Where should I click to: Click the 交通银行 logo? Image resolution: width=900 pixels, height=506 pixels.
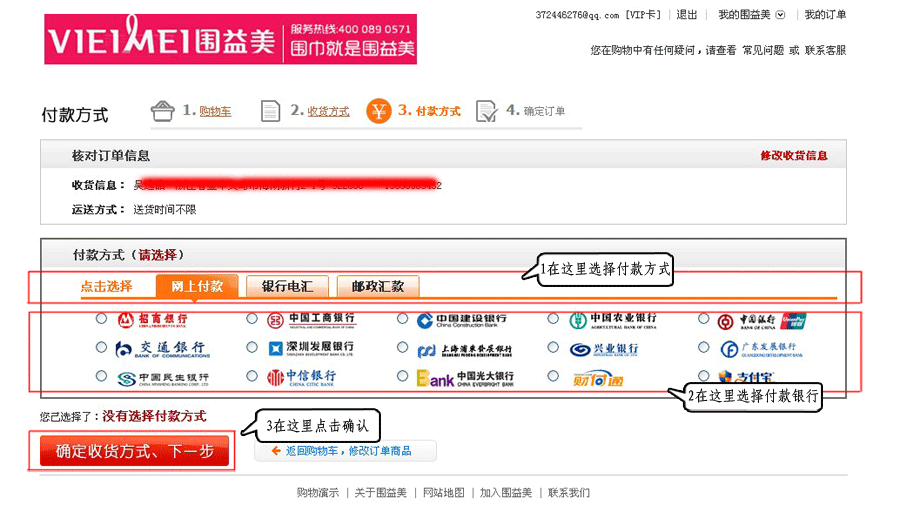pyautogui.click(x=162, y=349)
